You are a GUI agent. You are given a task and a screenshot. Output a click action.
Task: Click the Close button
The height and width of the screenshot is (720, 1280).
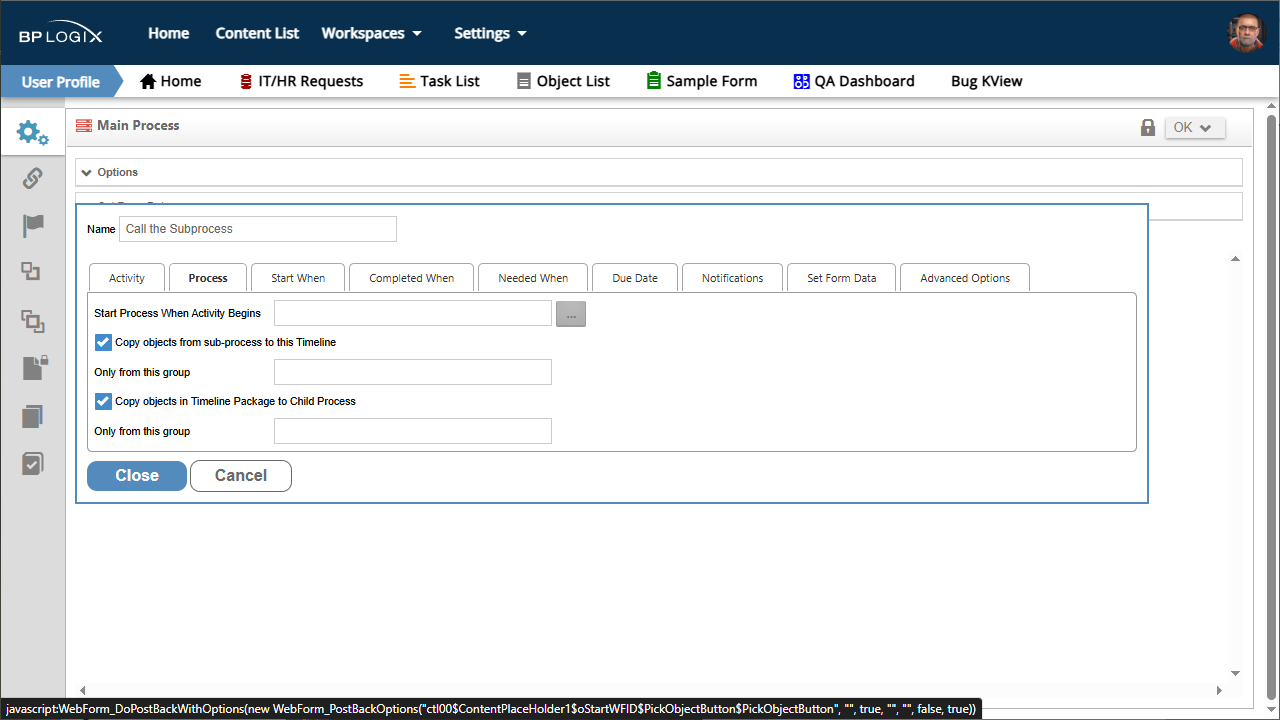(137, 476)
